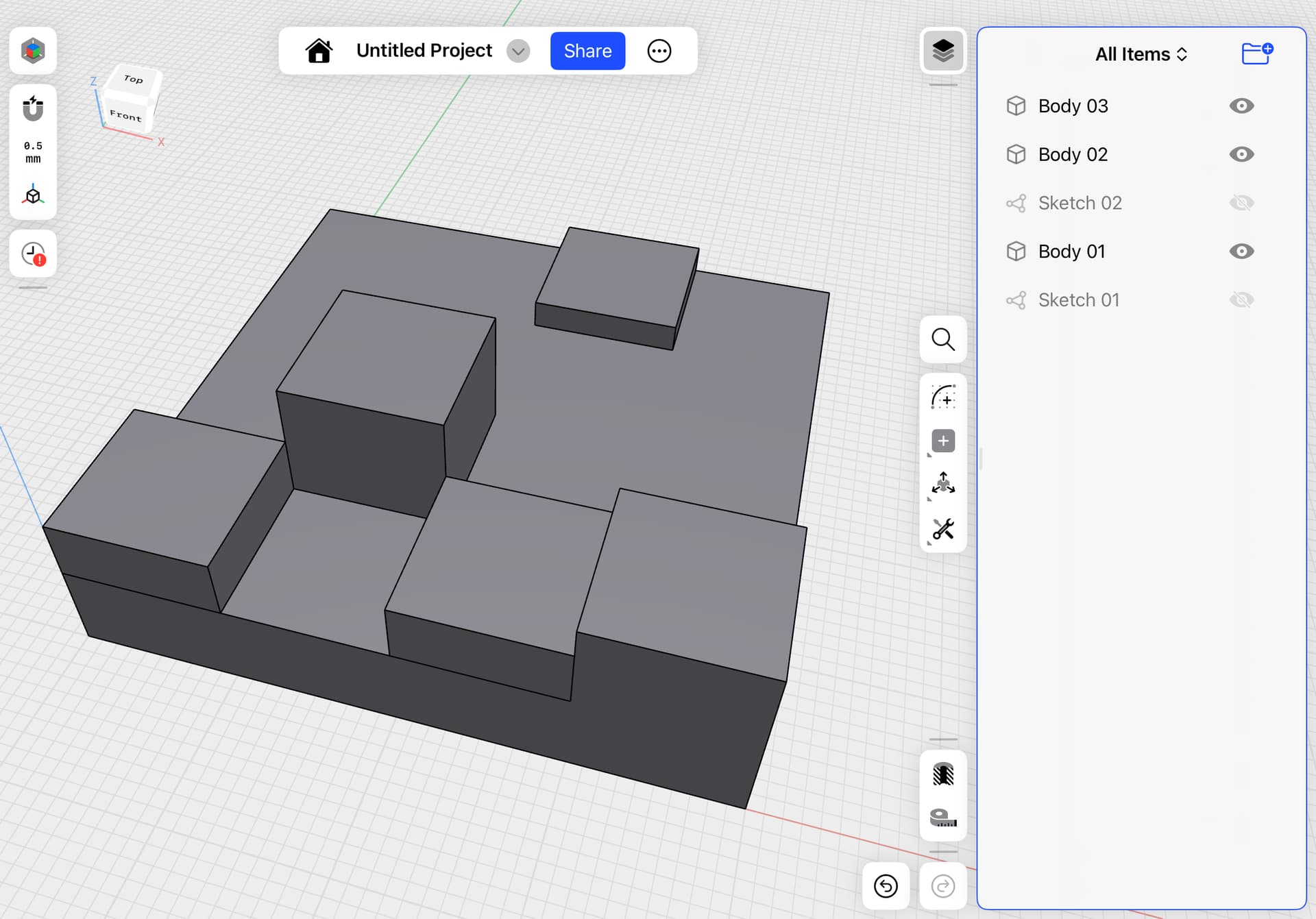The image size is (1316, 919).
Task: Click the Top face of view cube
Action: [x=134, y=79]
